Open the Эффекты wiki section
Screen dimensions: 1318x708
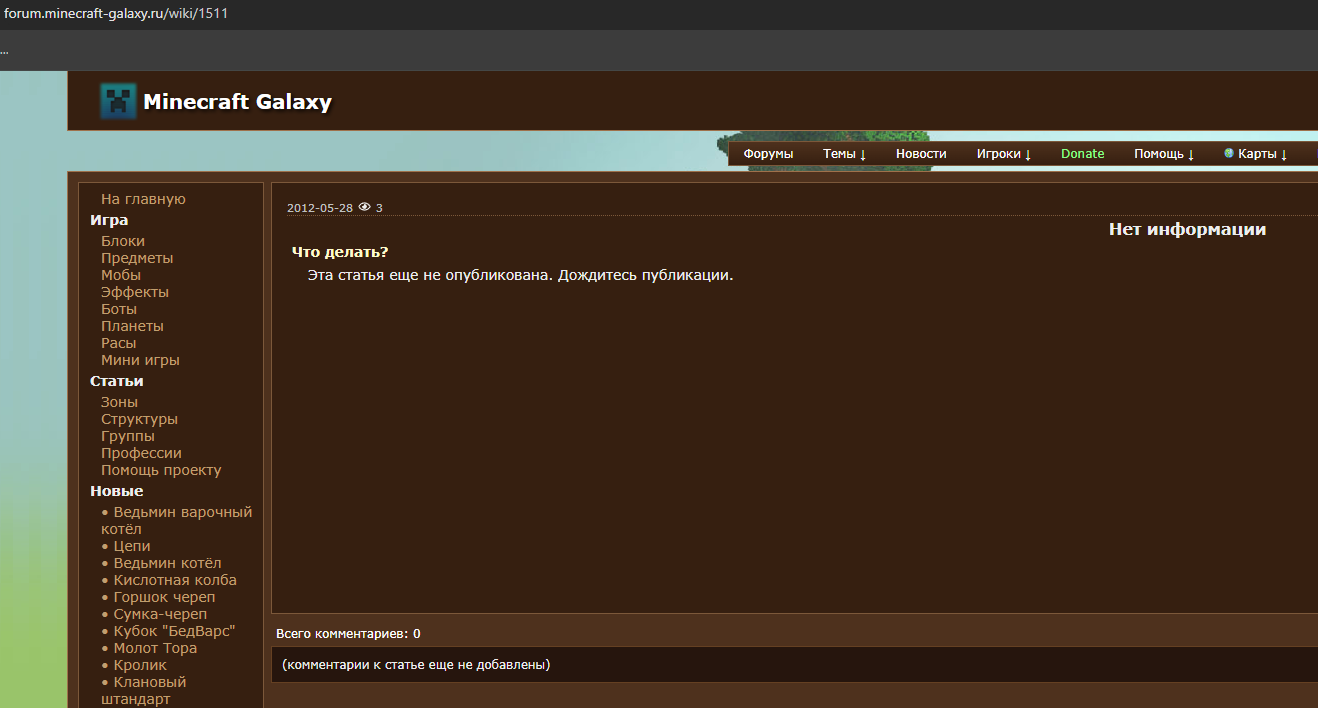coord(135,292)
